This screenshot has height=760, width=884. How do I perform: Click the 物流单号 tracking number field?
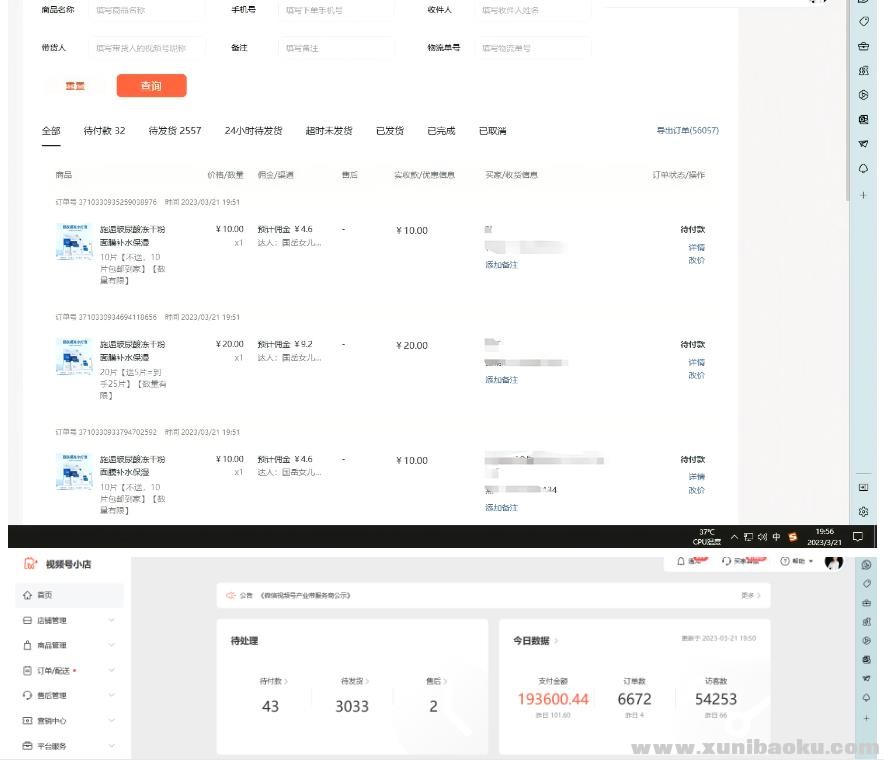click(534, 47)
